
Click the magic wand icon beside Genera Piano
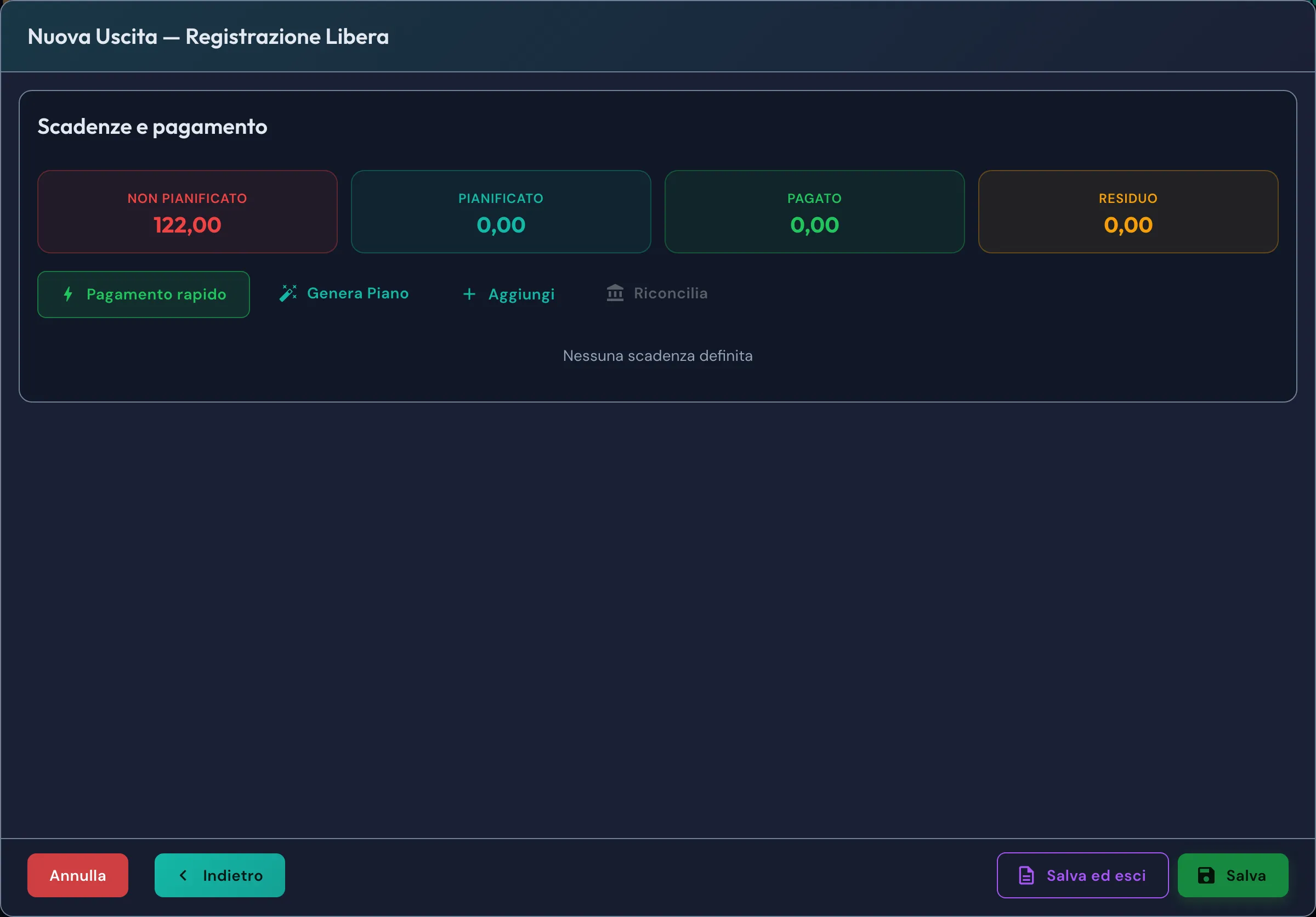coord(288,293)
